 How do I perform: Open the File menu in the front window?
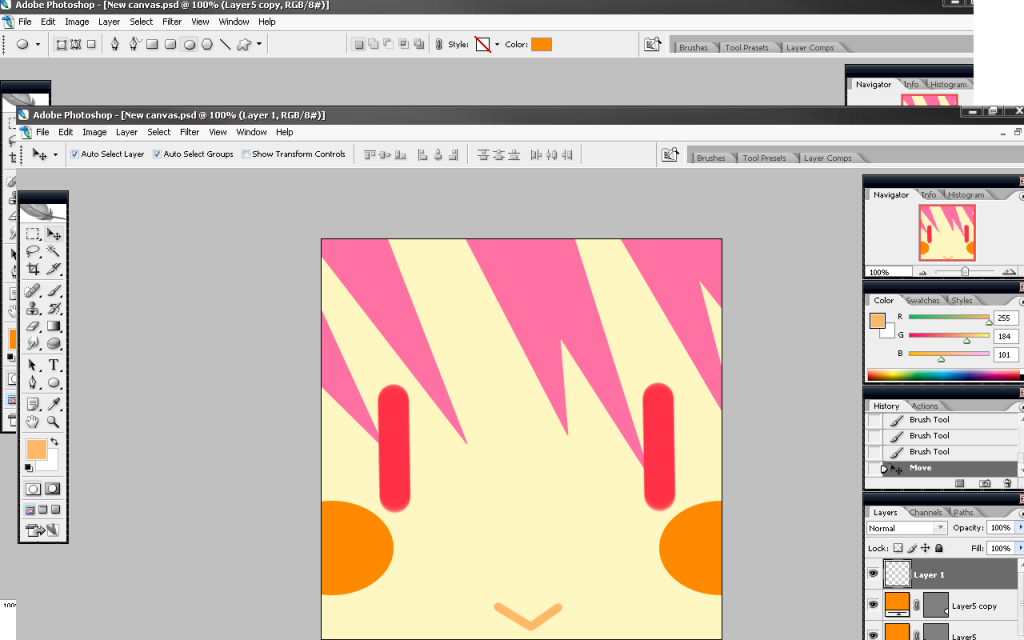coord(42,132)
